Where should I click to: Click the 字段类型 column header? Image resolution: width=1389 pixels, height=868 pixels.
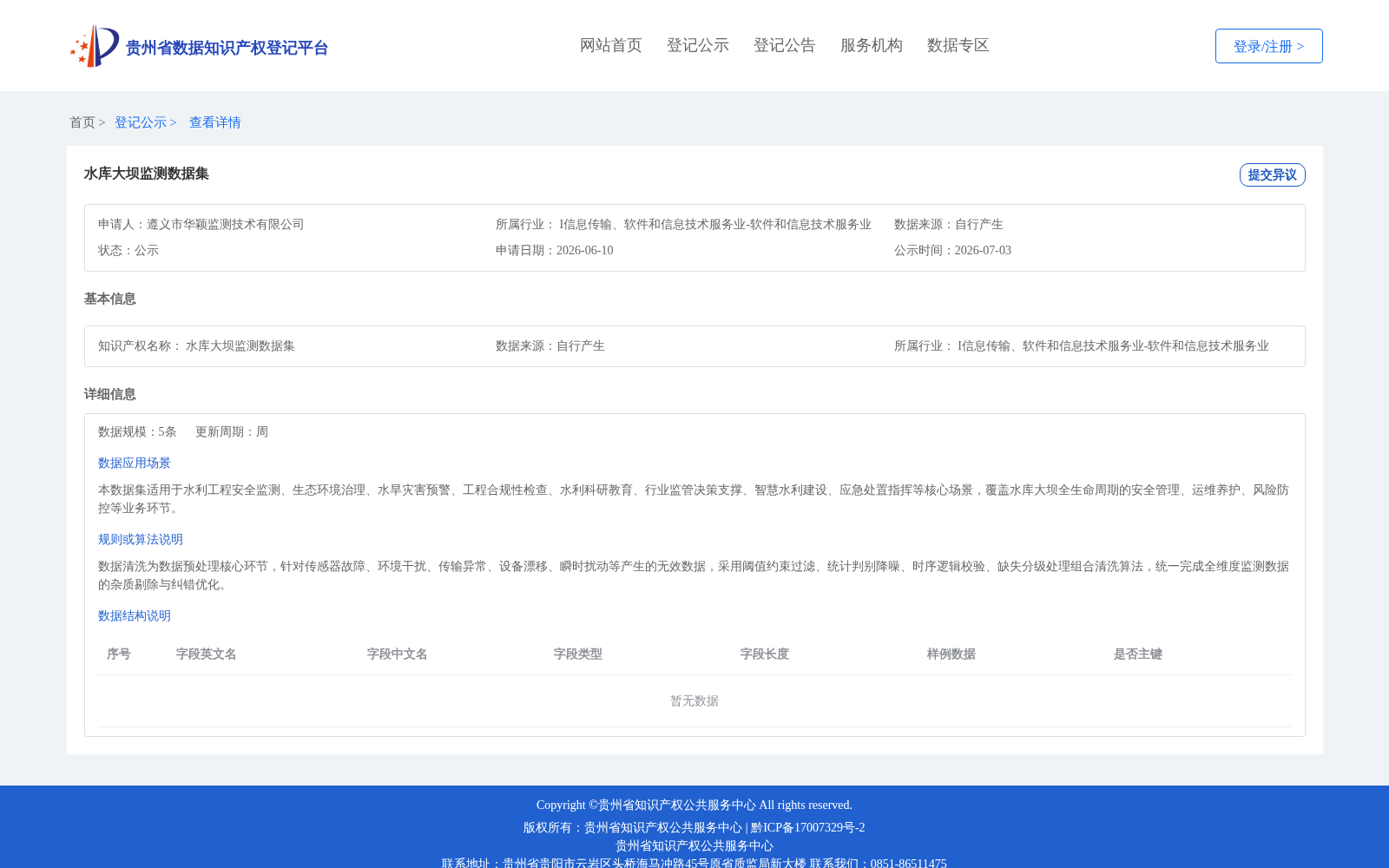578,654
